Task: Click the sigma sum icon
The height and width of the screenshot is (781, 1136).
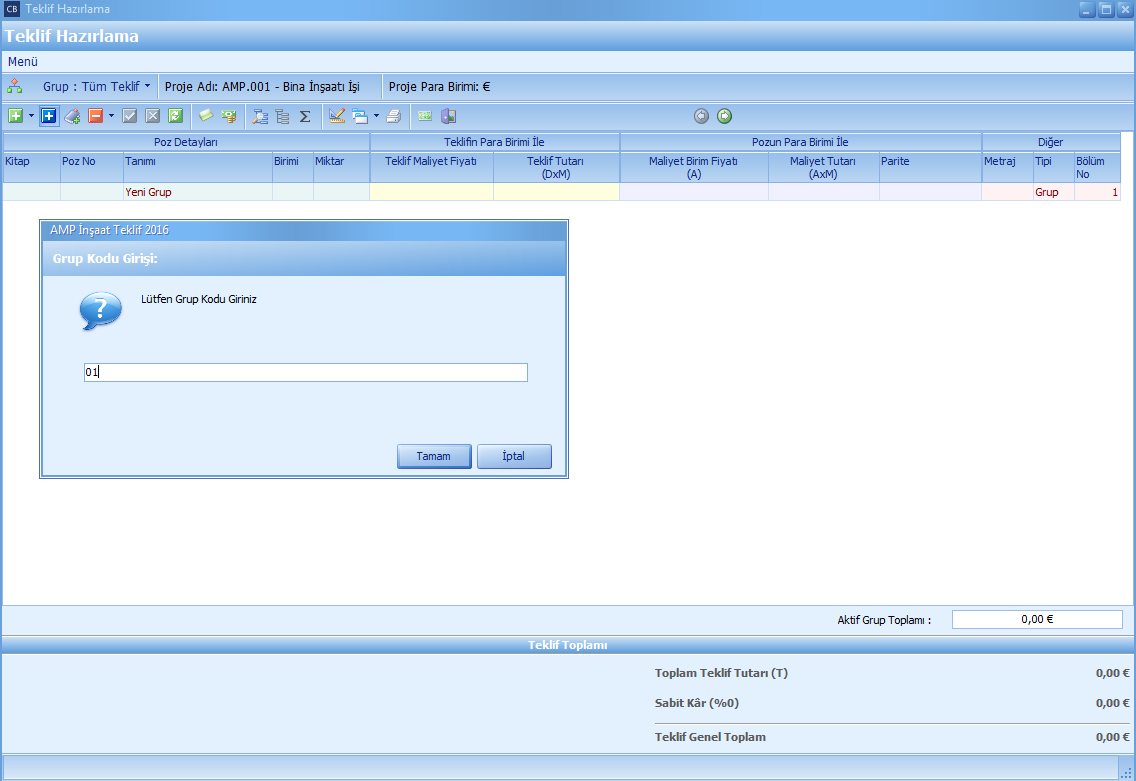Action: [305, 116]
